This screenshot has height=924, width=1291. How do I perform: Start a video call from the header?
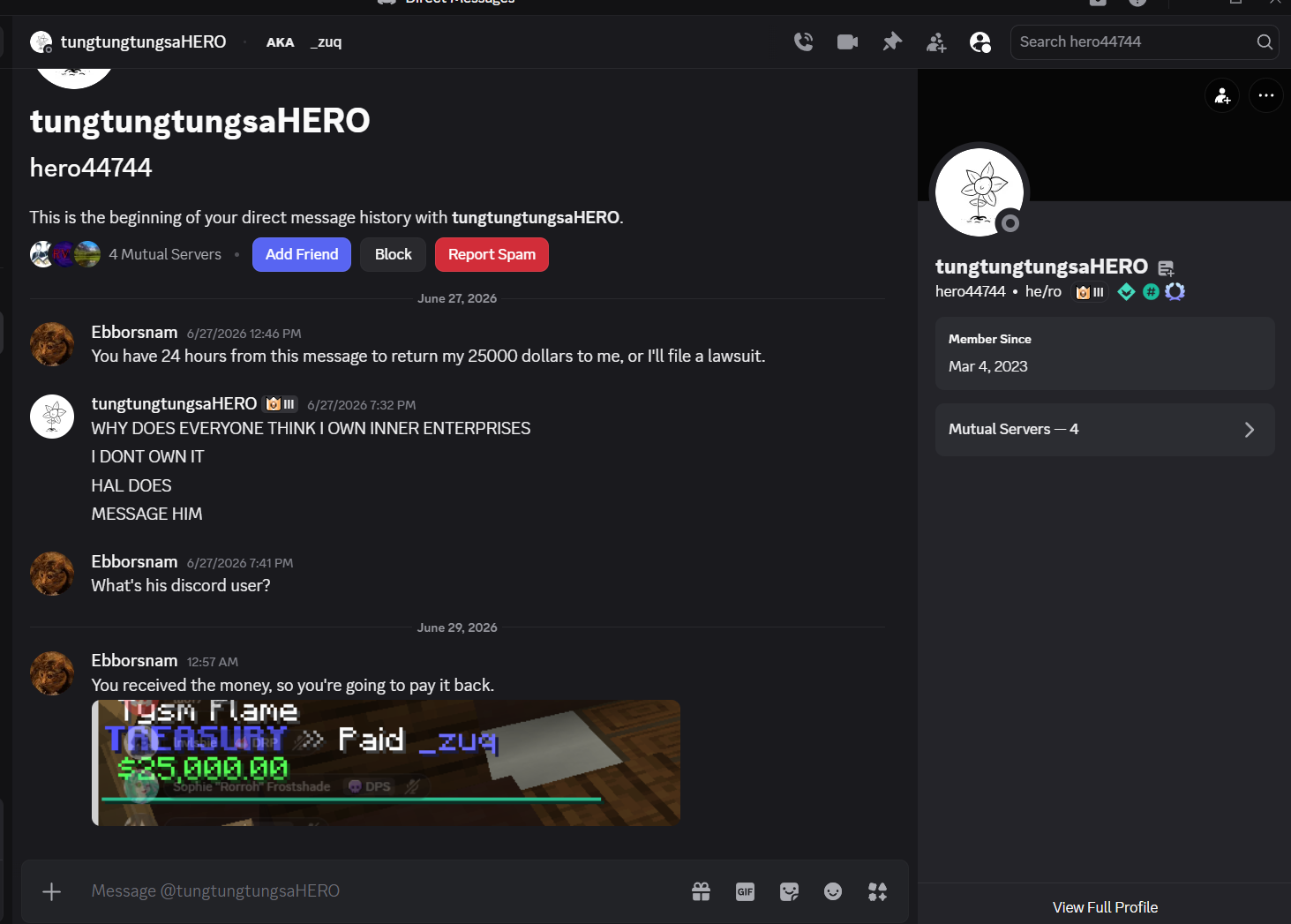pyautogui.click(x=847, y=41)
